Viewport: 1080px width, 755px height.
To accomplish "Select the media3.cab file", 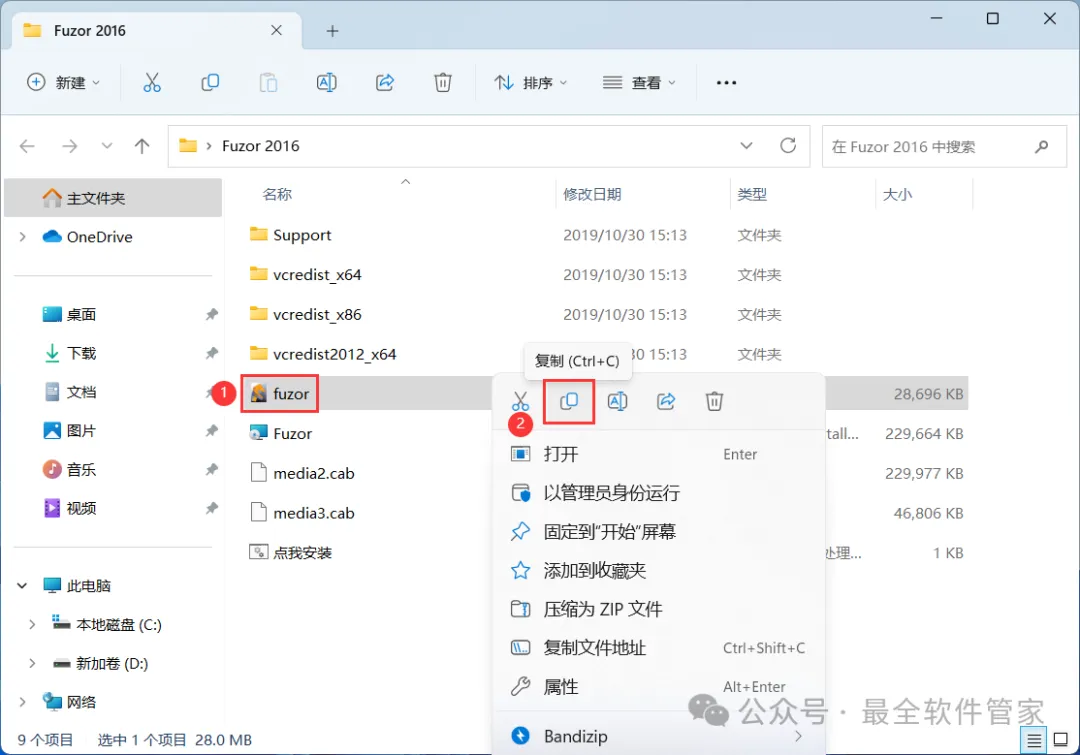I will [x=314, y=513].
